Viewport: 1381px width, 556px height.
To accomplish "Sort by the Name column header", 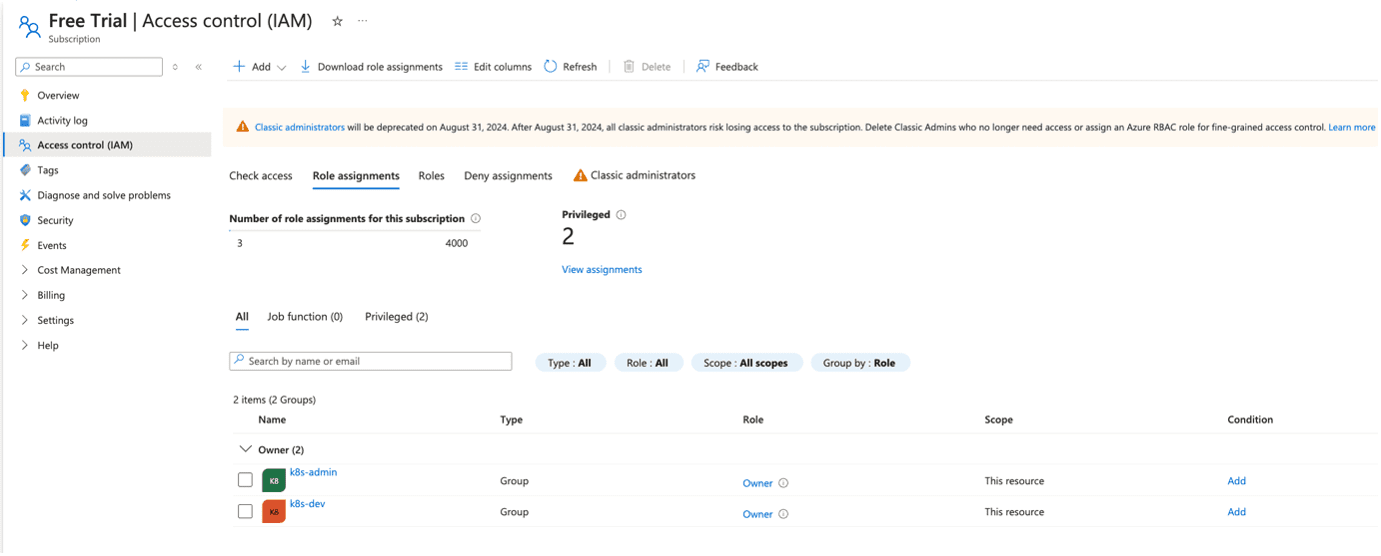I will pyautogui.click(x=272, y=420).
